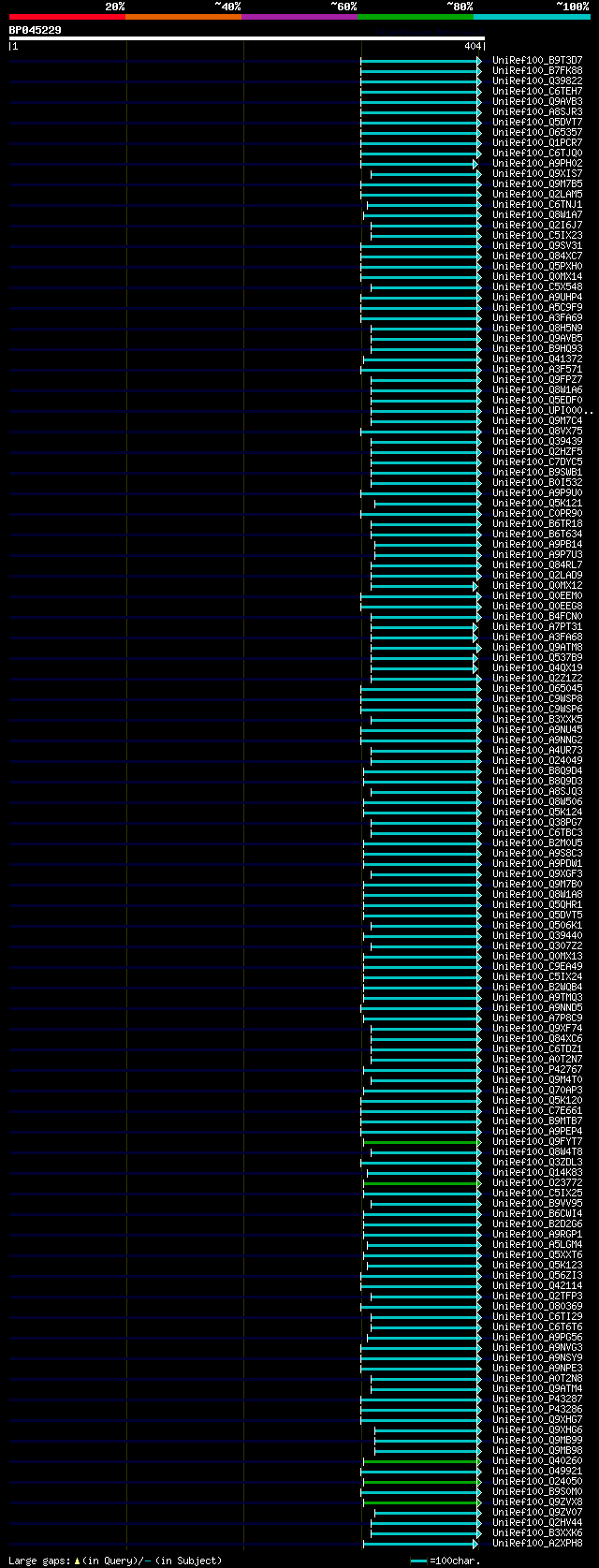Open hit UniRef100_C6TEH7
This screenshot has height=1568, width=599.
click(x=537, y=91)
